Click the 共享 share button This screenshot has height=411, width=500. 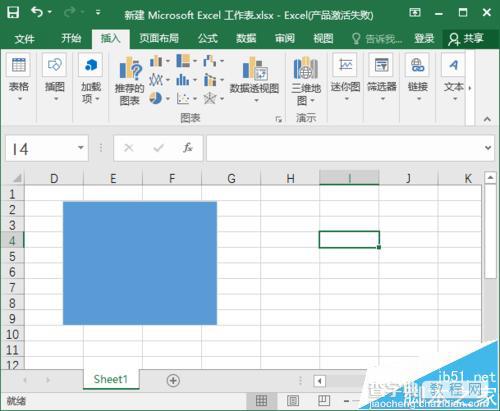point(467,39)
